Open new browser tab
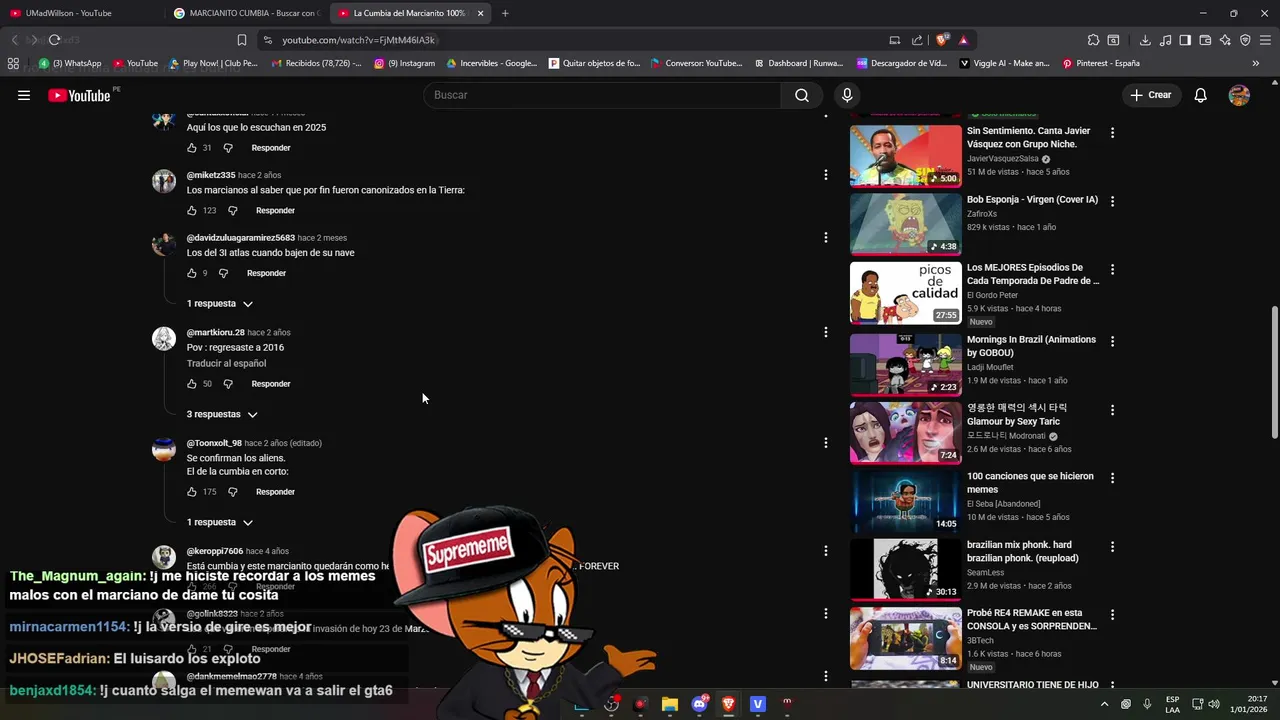1280x720 pixels. click(505, 13)
